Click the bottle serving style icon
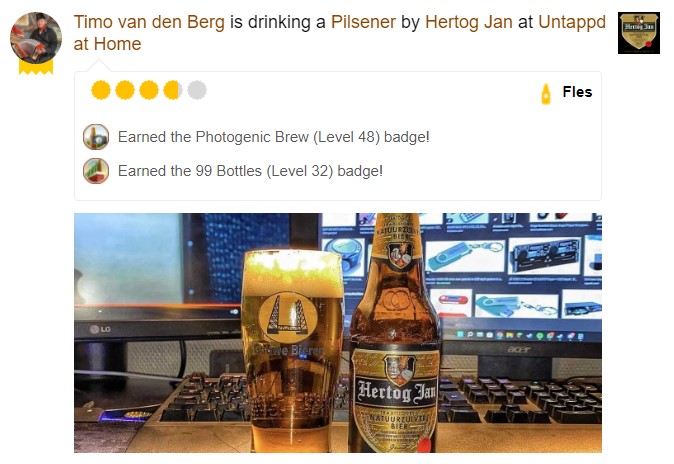This screenshot has width=674, height=464. point(545,93)
